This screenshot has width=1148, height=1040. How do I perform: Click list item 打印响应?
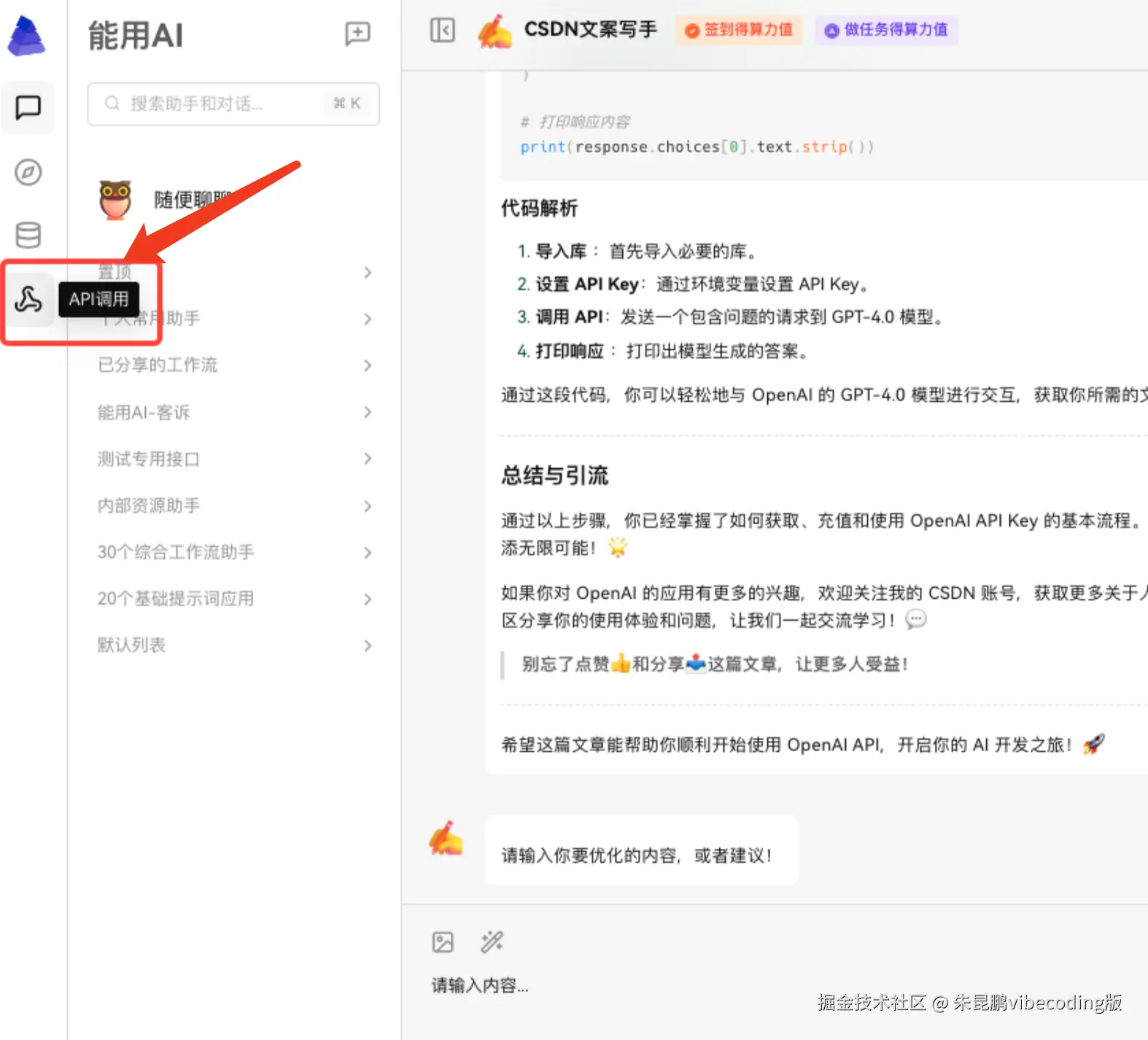click(x=664, y=351)
